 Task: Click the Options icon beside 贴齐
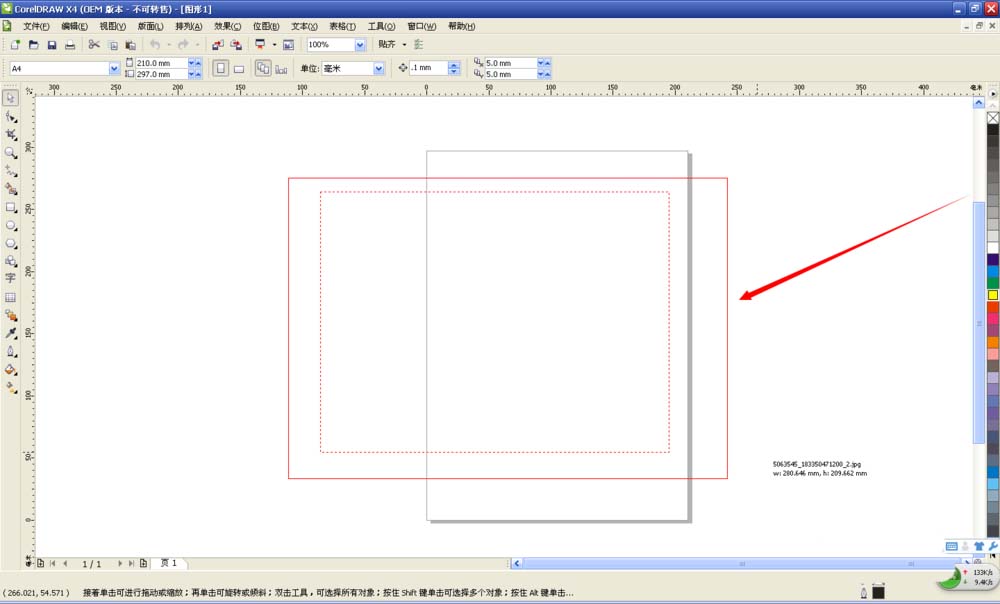point(418,45)
